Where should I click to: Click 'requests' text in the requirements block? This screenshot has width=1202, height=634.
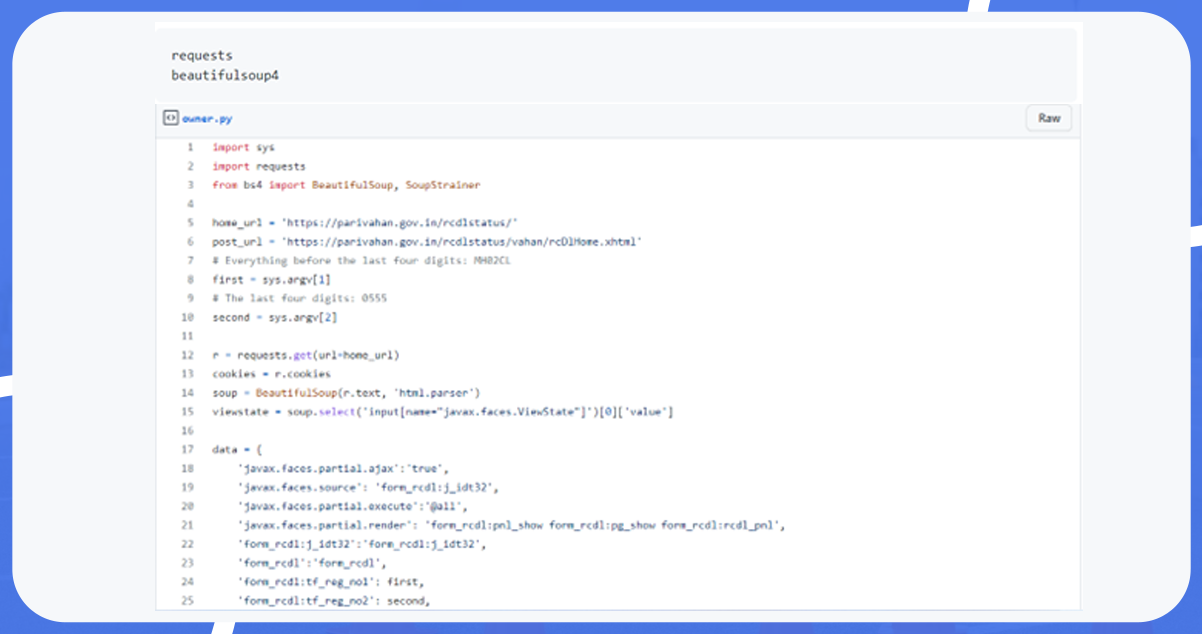[x=202, y=56]
